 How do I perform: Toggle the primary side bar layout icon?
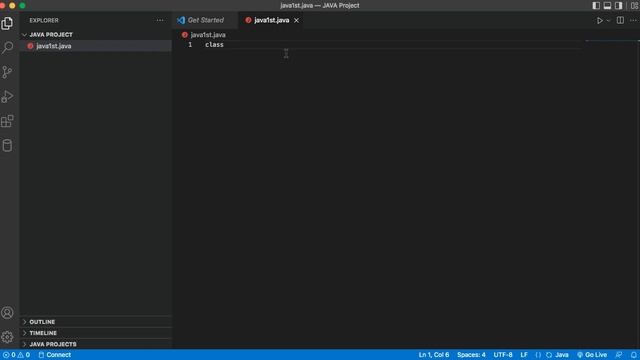pyautogui.click(x=596, y=6)
